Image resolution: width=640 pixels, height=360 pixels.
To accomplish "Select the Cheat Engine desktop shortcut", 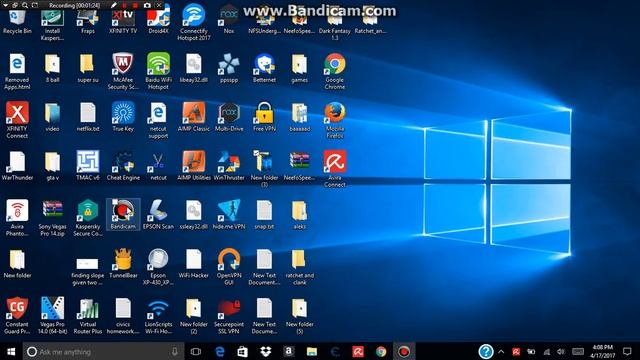I will coord(123,166).
